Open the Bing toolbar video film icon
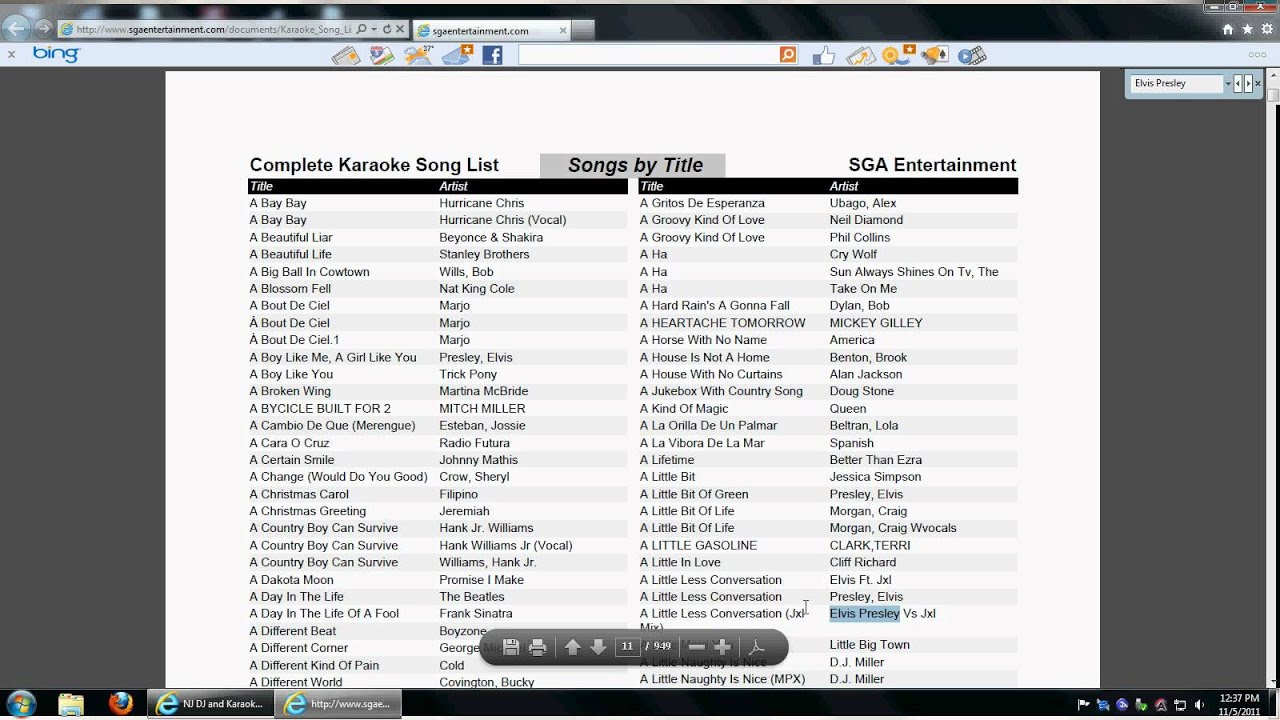Screen dimensions: 1280x720 [x=971, y=56]
